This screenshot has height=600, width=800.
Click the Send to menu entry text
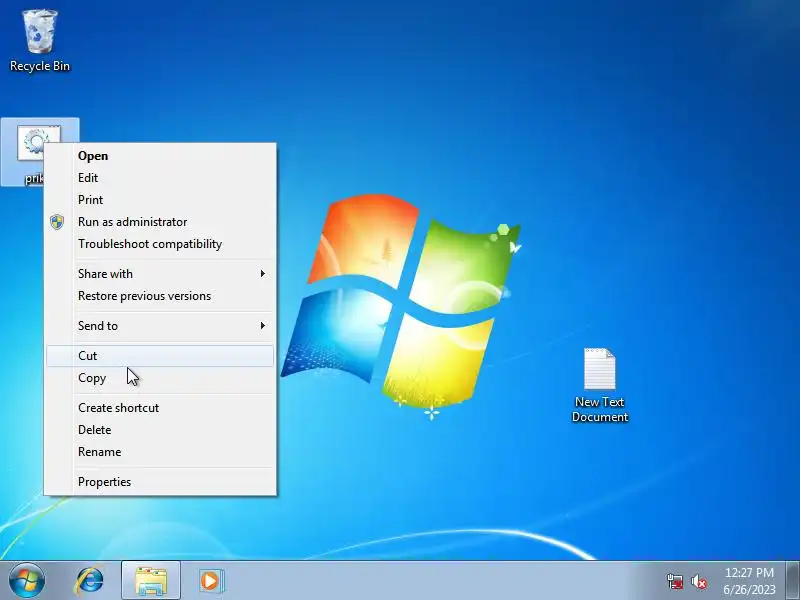pyautogui.click(x=97, y=326)
